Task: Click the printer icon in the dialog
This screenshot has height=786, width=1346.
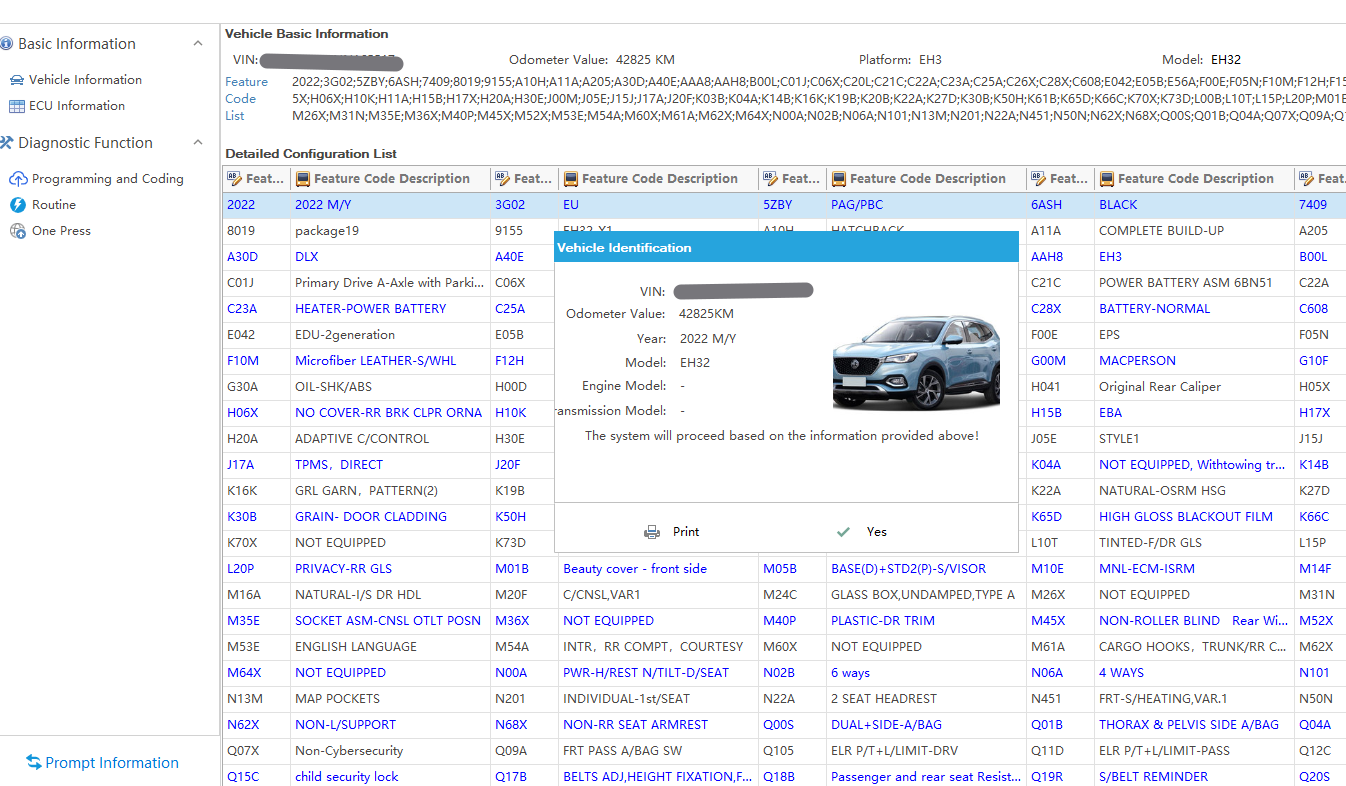Action: pyautogui.click(x=652, y=532)
